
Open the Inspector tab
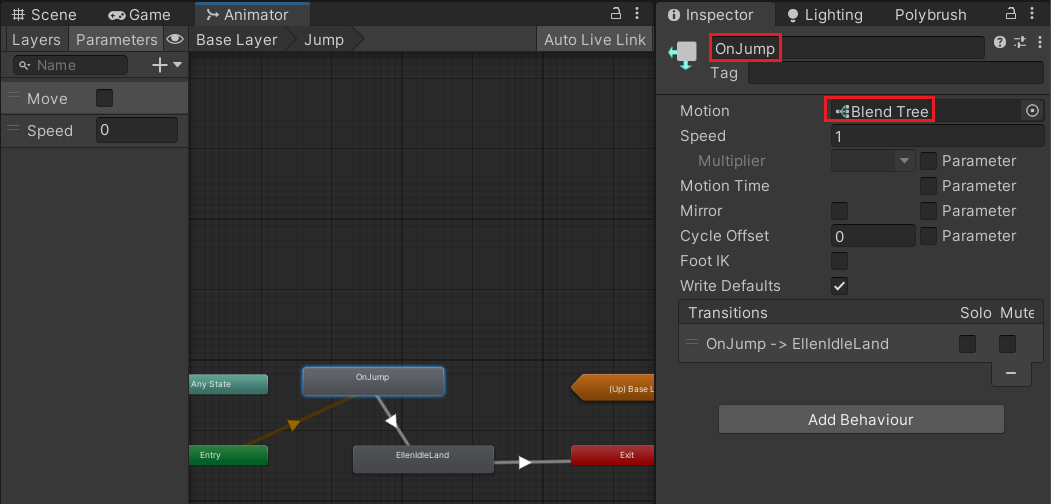point(710,14)
